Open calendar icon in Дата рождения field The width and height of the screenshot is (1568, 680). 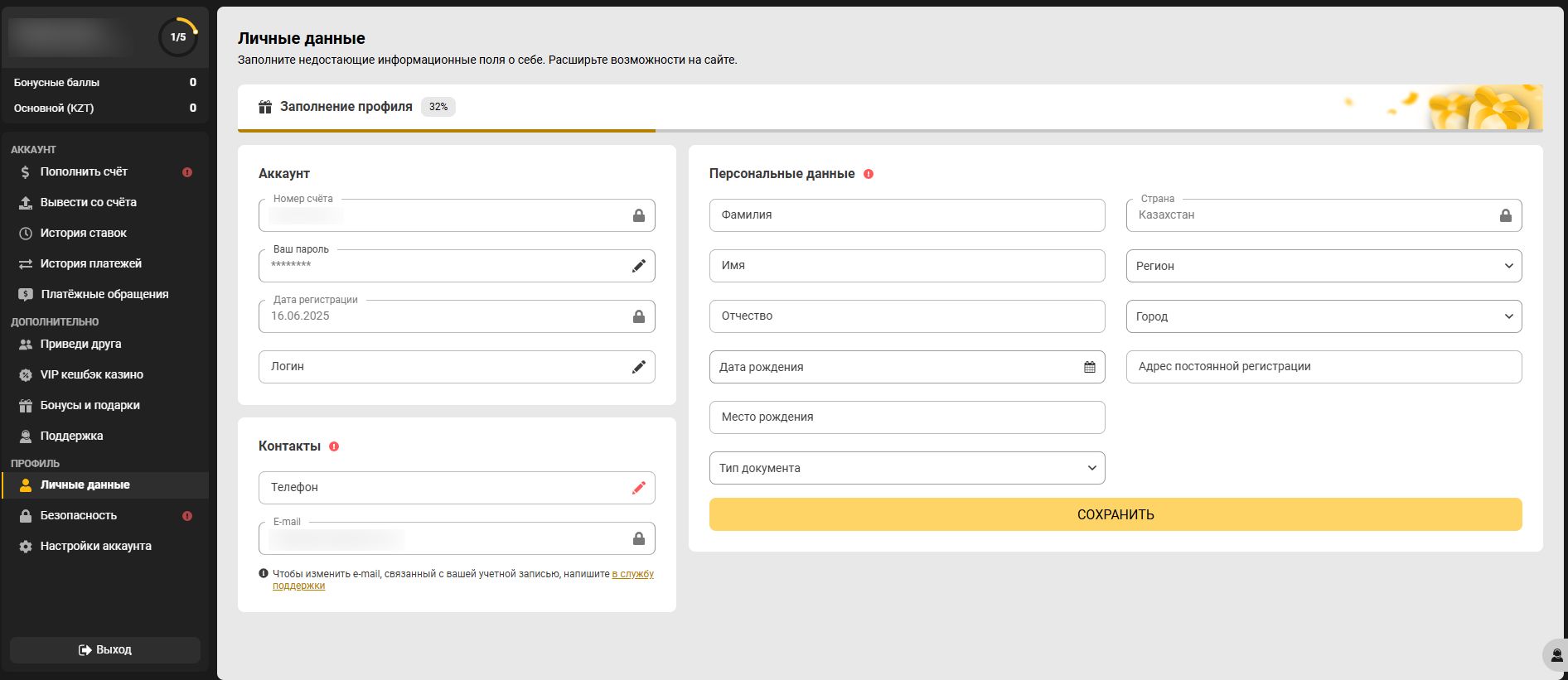[1089, 367]
